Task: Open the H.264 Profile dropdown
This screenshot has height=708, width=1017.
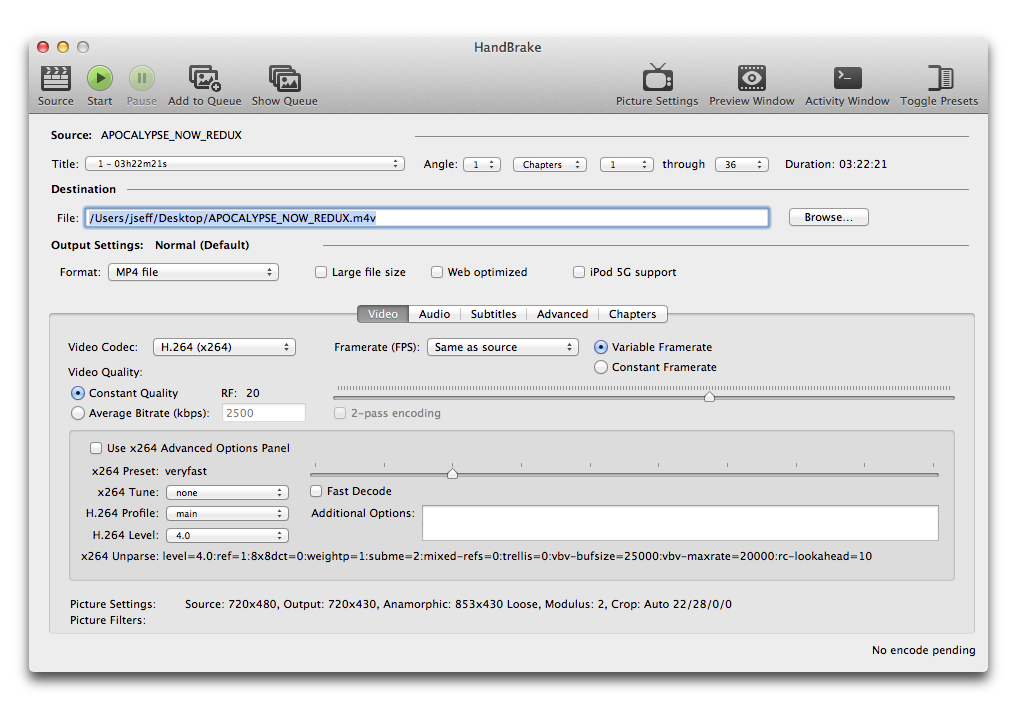Action: [x=228, y=513]
